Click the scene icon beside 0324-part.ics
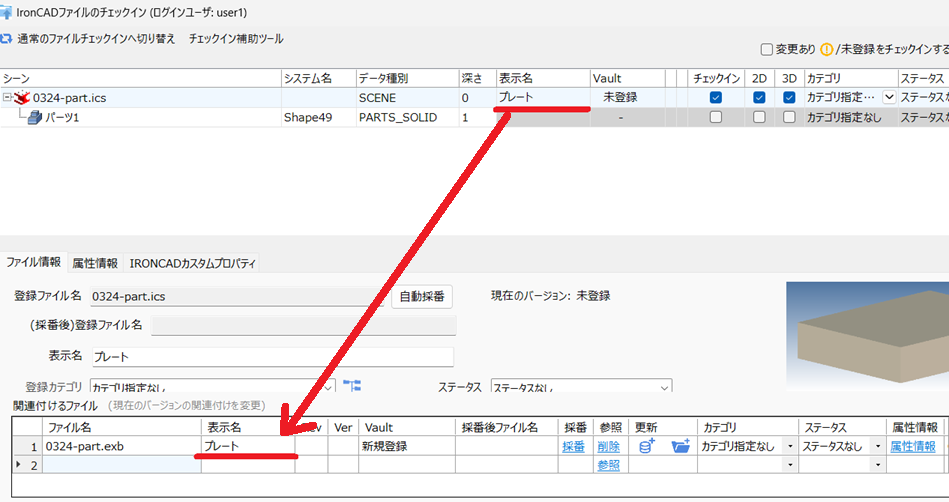 (x=22, y=97)
